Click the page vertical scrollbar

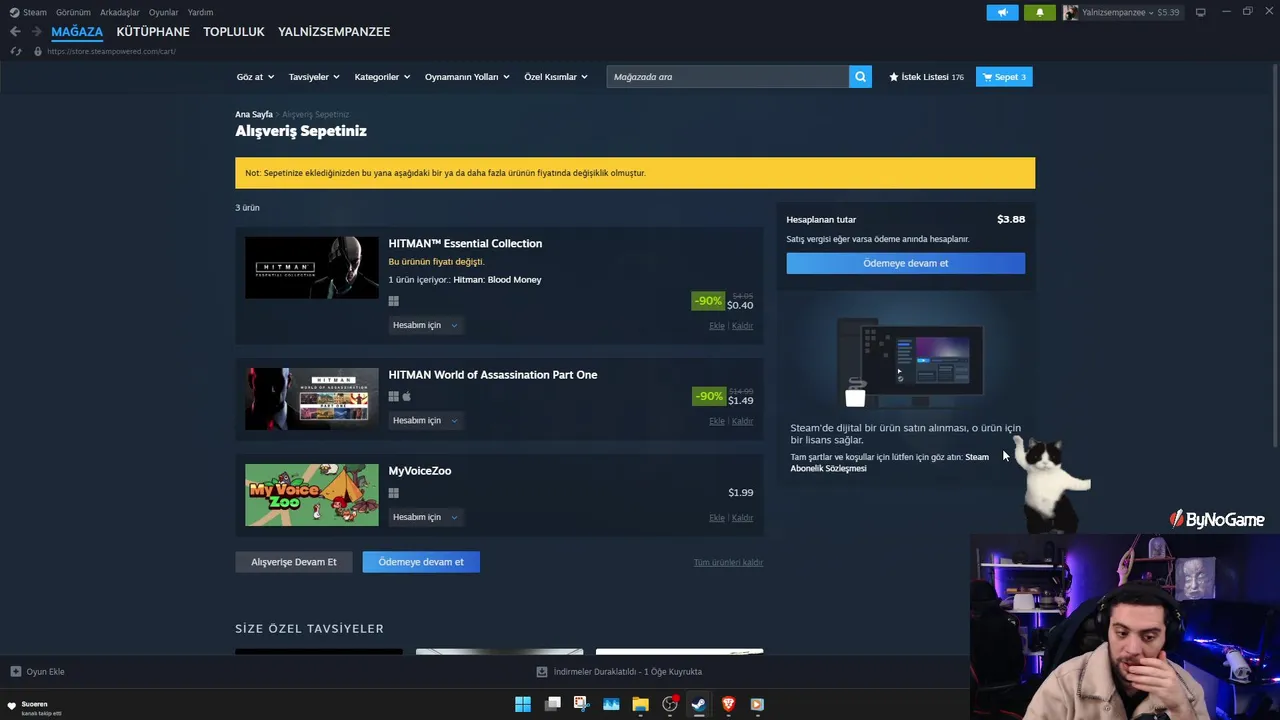point(1274,256)
